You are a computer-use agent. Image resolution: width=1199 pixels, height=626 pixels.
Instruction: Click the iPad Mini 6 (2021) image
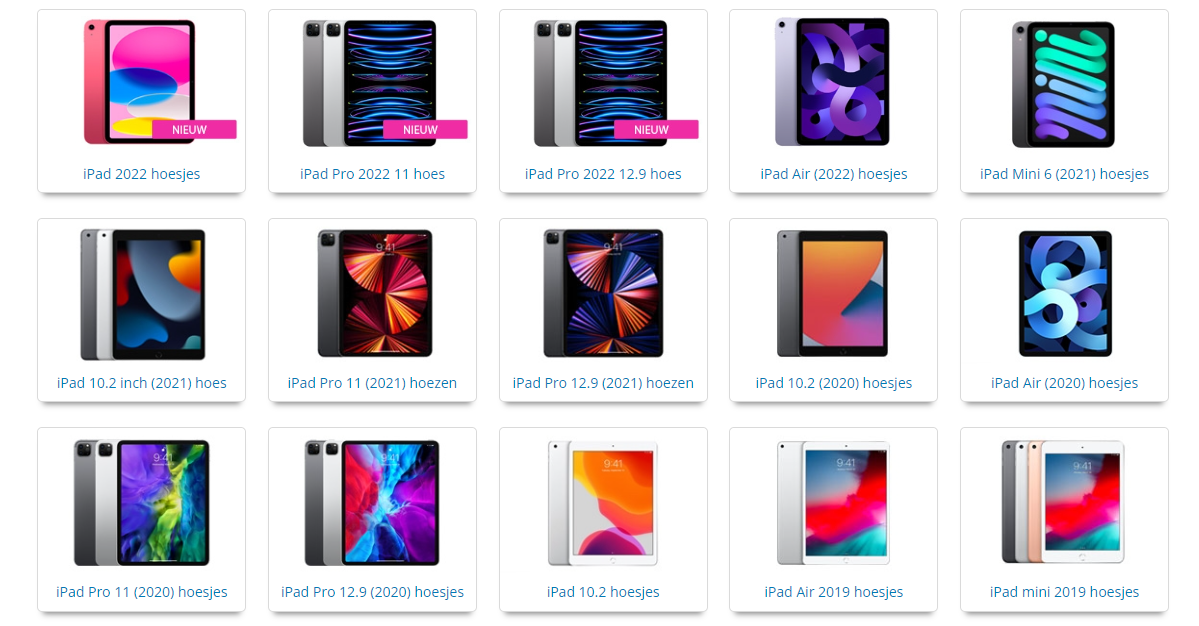[1064, 84]
